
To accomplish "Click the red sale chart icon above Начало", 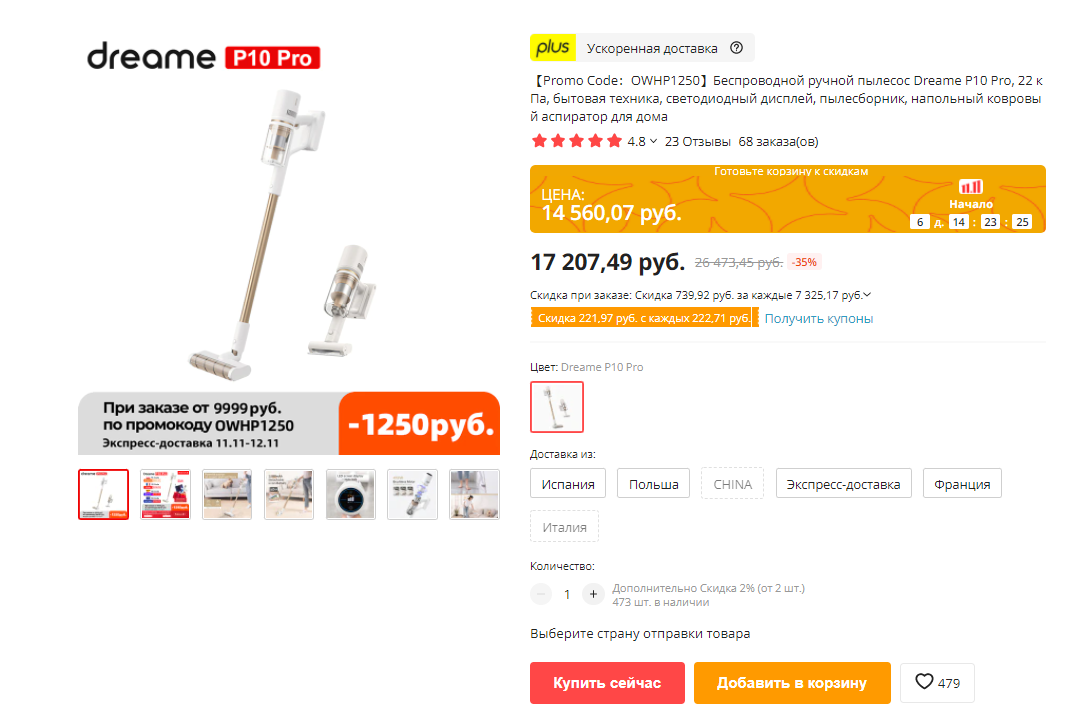I will pyautogui.click(x=970, y=186).
